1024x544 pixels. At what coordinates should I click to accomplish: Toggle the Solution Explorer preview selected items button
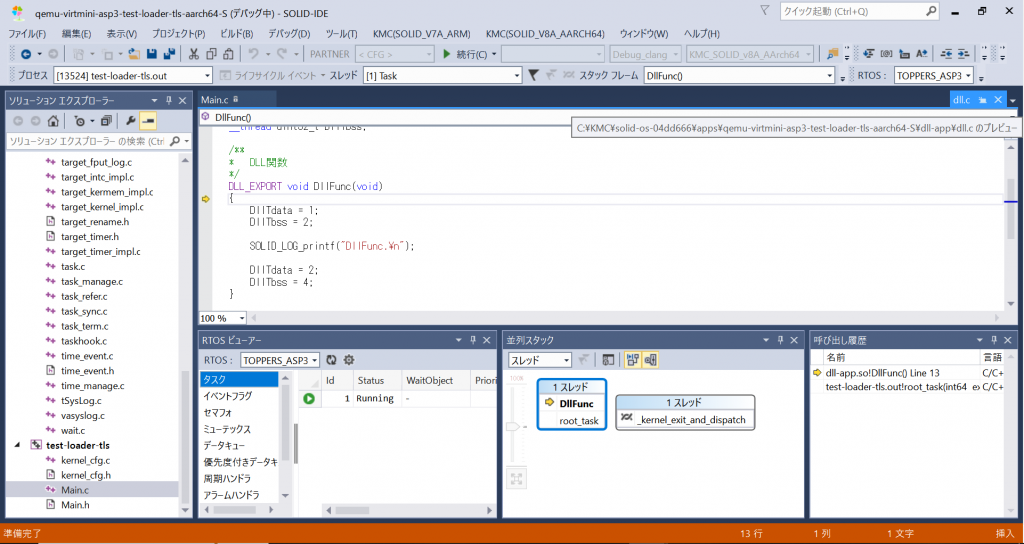tap(148, 121)
